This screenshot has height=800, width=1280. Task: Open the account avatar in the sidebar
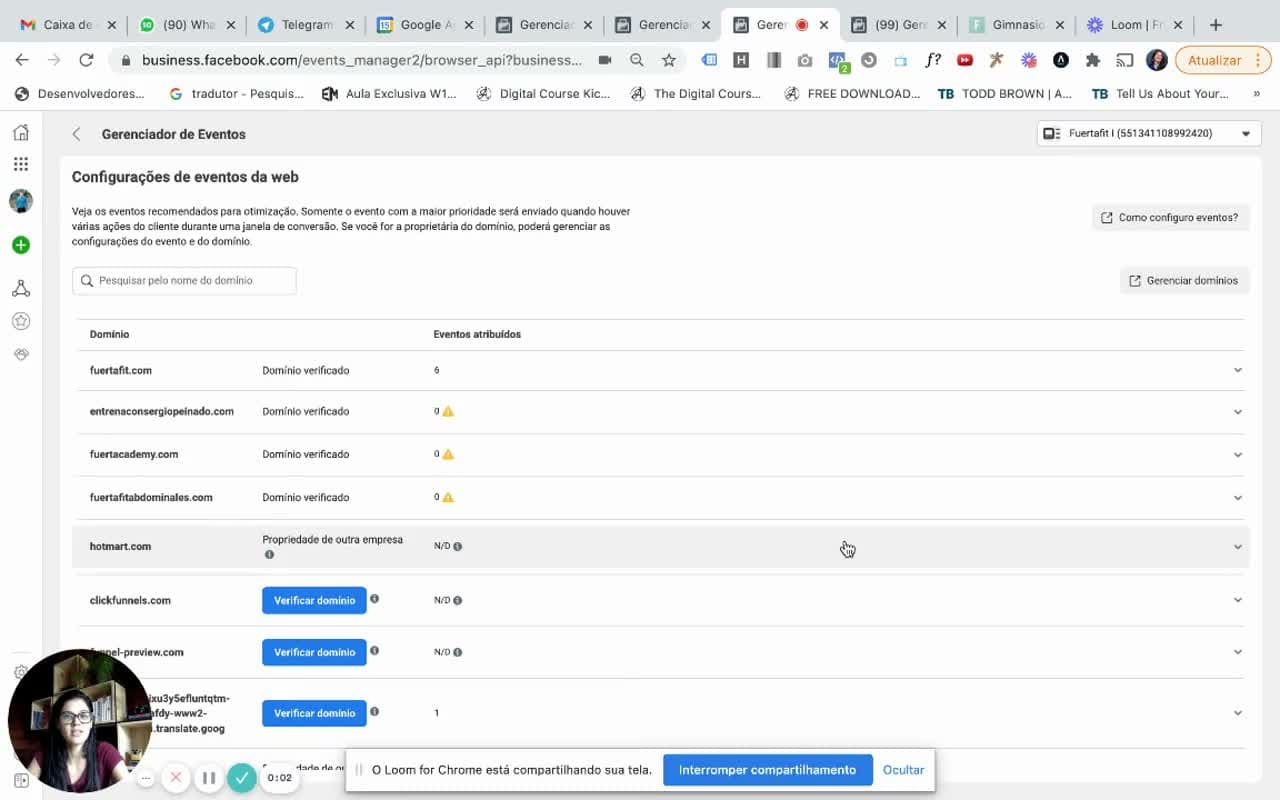point(21,201)
